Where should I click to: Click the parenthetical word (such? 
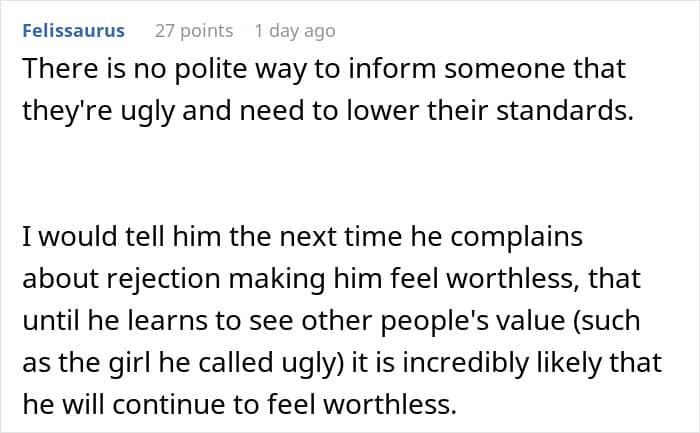point(607,321)
